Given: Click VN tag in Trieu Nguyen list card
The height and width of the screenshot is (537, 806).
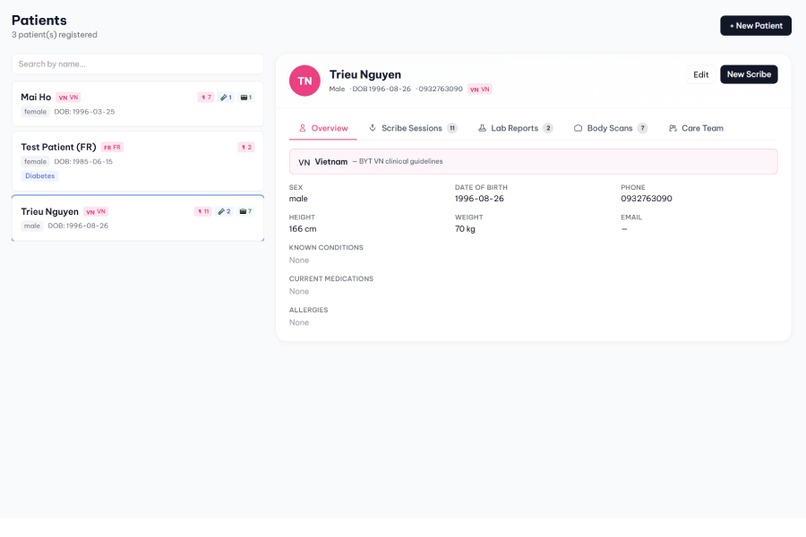Looking at the screenshot, I should click(96, 212).
